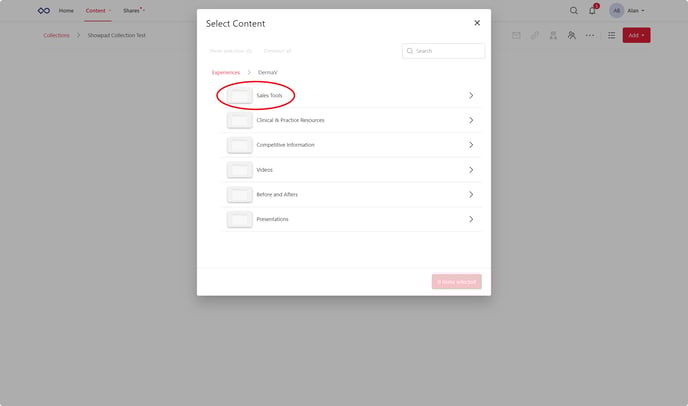
Task: Switch to list view icon
Action: 611,35
